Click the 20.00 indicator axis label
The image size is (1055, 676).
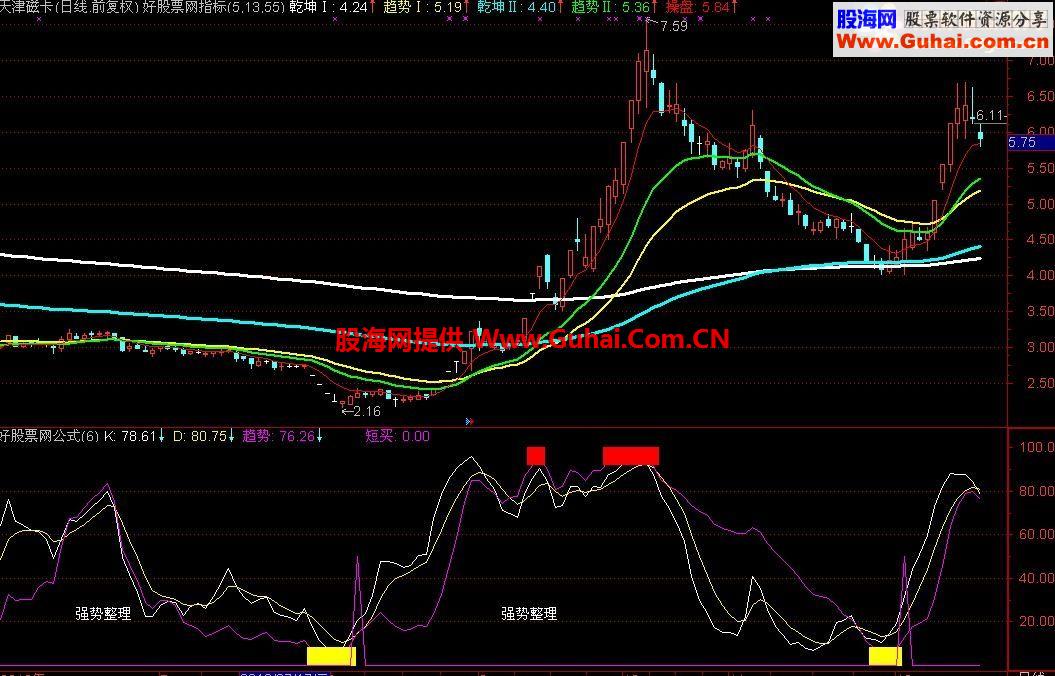(1037, 622)
